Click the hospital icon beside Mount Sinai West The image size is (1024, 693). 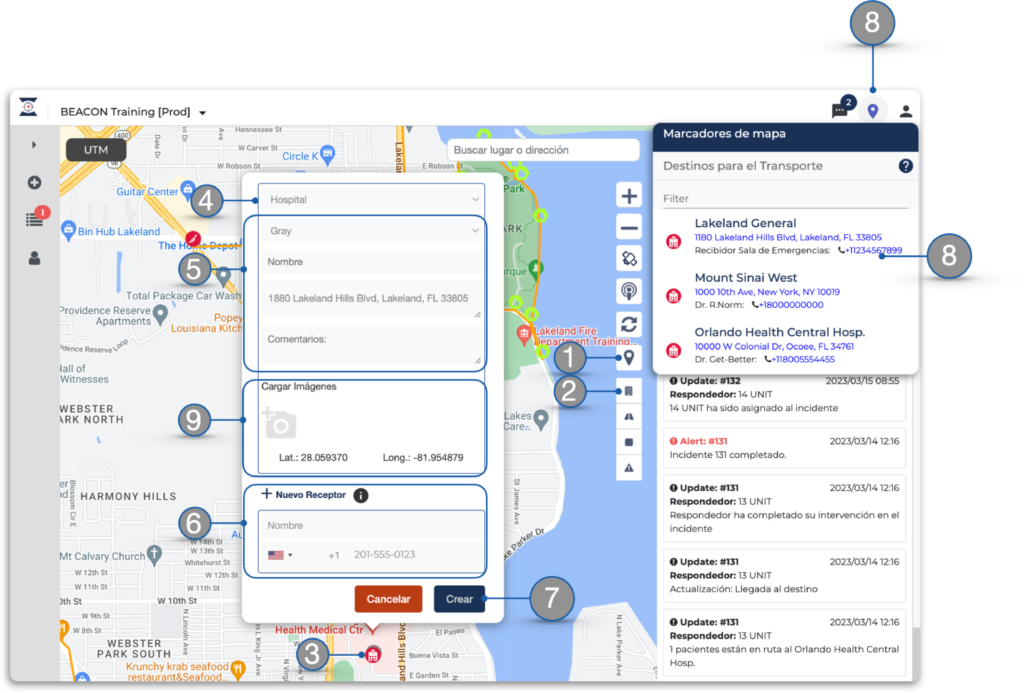(x=673, y=297)
